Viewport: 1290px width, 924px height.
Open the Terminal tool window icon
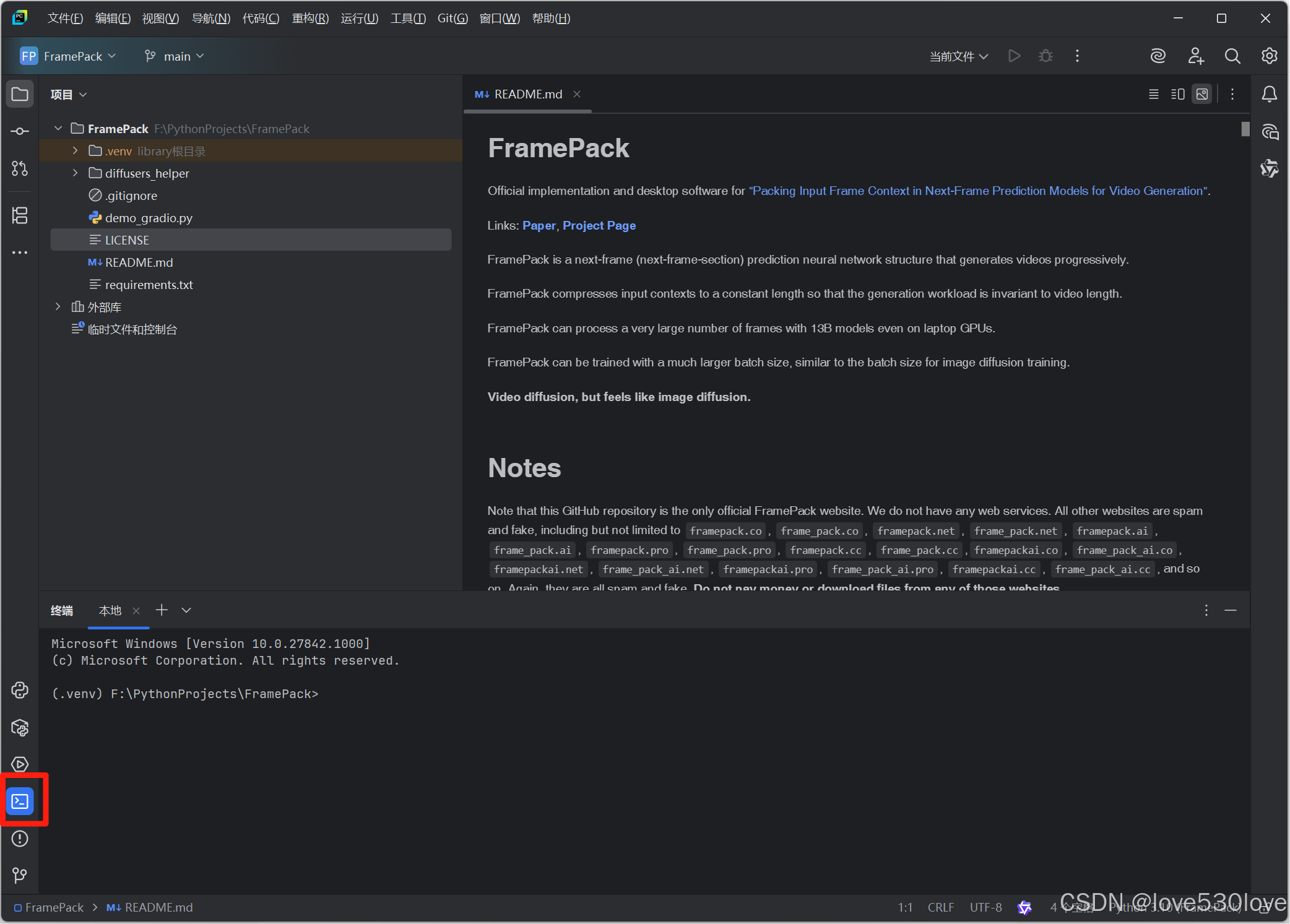point(20,801)
